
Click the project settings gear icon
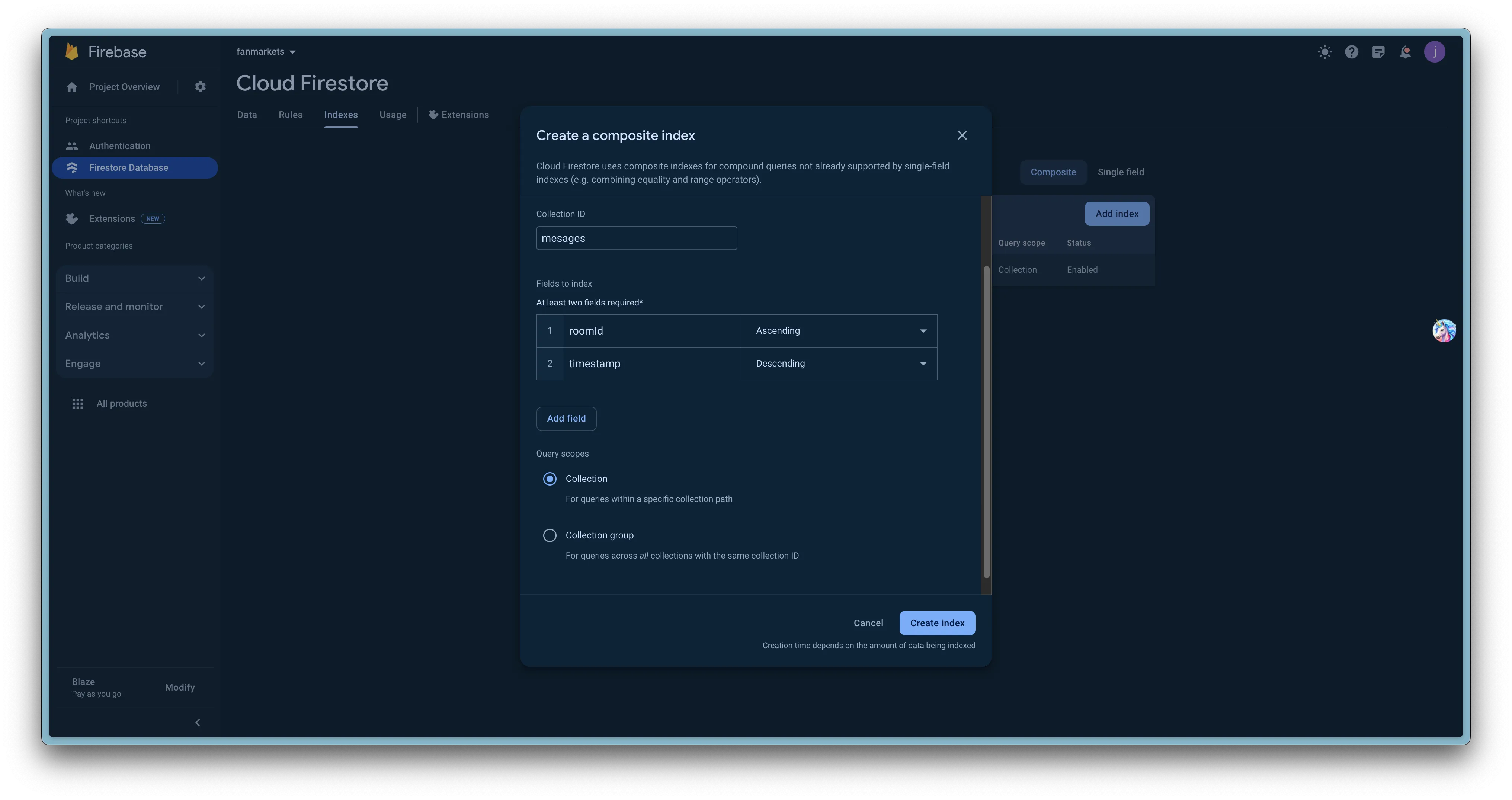tap(200, 87)
